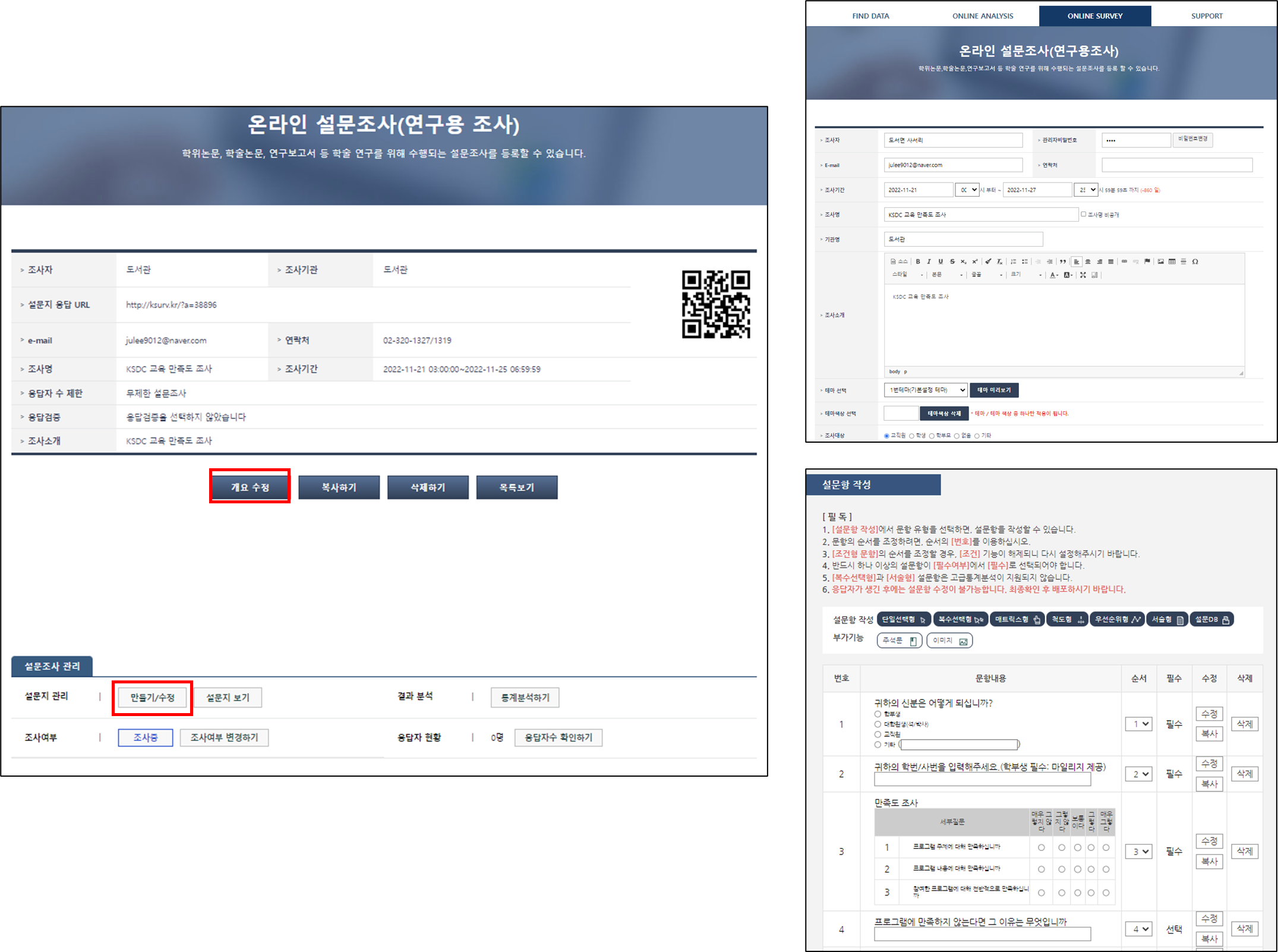Click the 이미지 add-on button
The width and height of the screenshot is (1278, 952).
[949, 641]
